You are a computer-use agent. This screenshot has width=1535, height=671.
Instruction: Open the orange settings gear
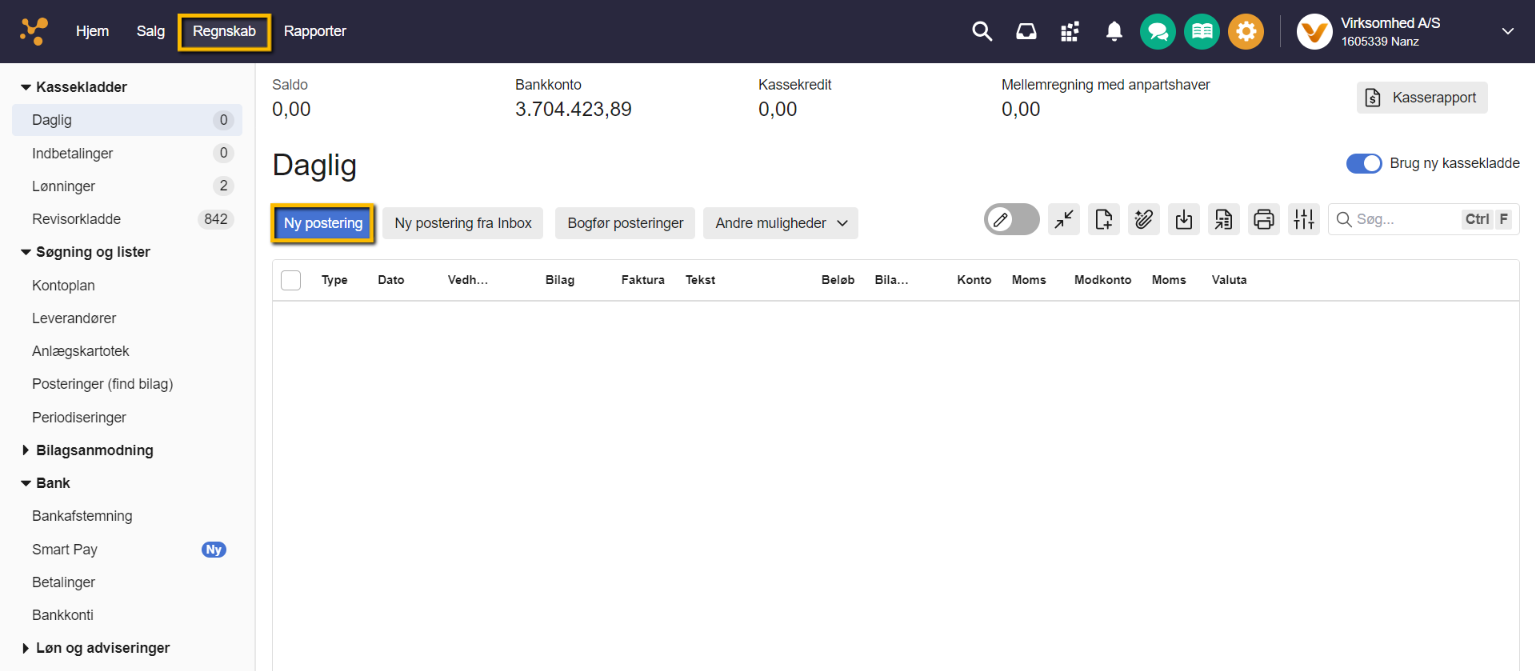1245,32
